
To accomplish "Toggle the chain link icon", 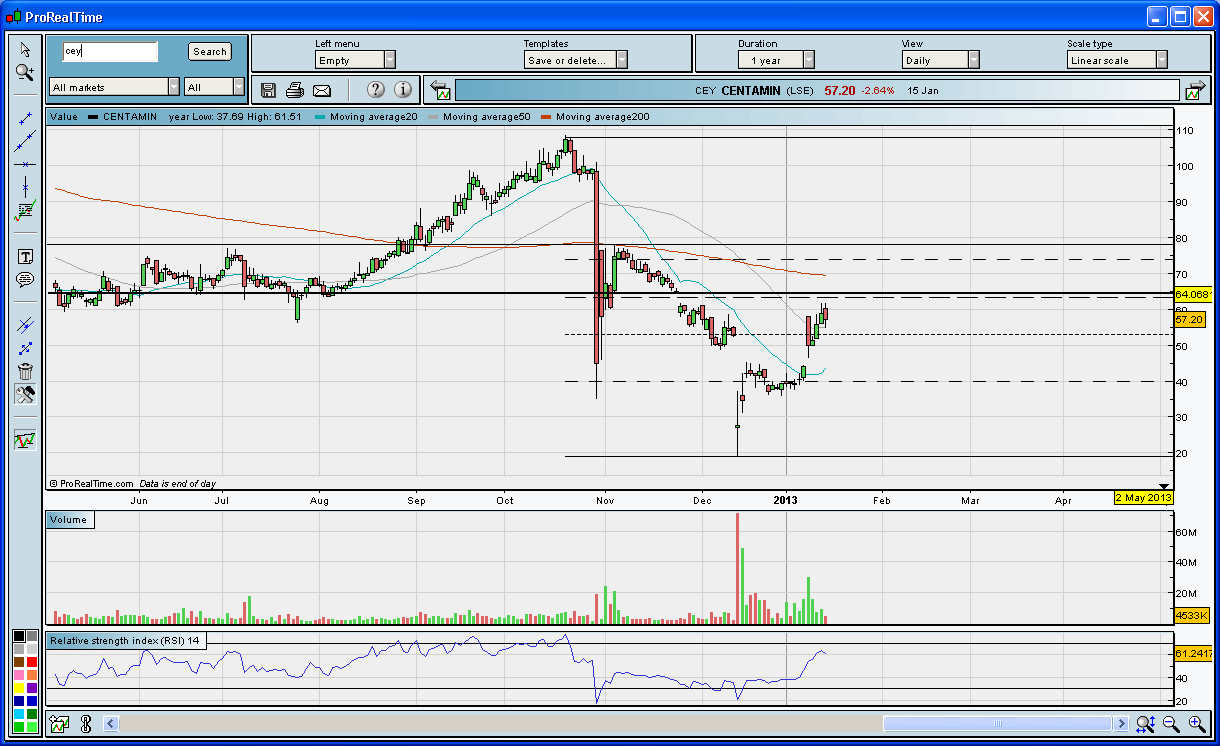I will (x=85, y=723).
